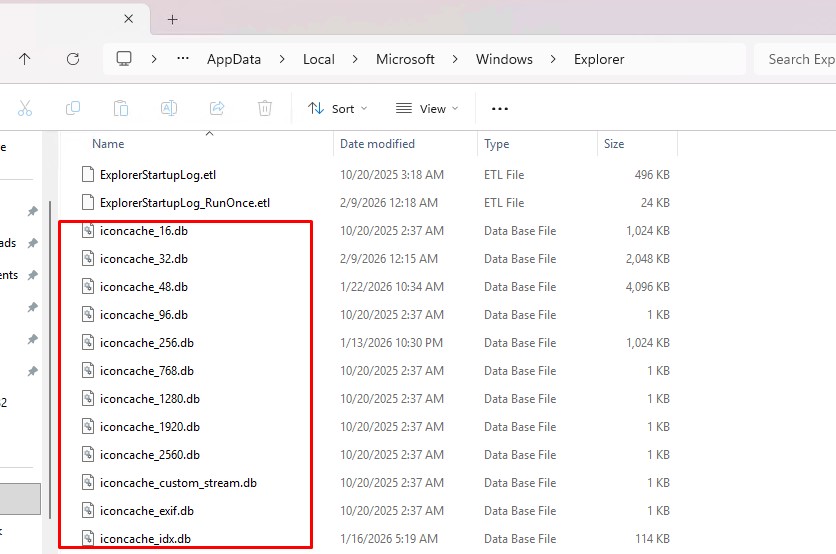Navigate to Local breadcrumb folder
Screen dimensions: 836x554
pos(319,59)
